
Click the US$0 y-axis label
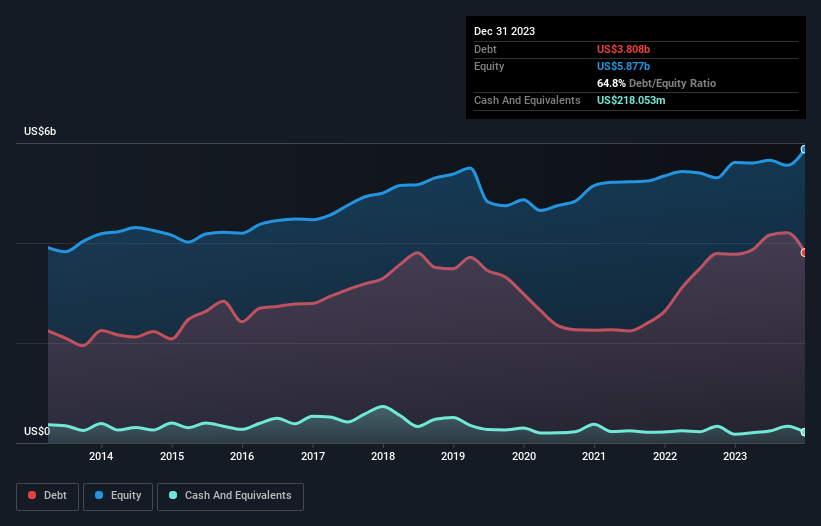[x=37, y=431]
